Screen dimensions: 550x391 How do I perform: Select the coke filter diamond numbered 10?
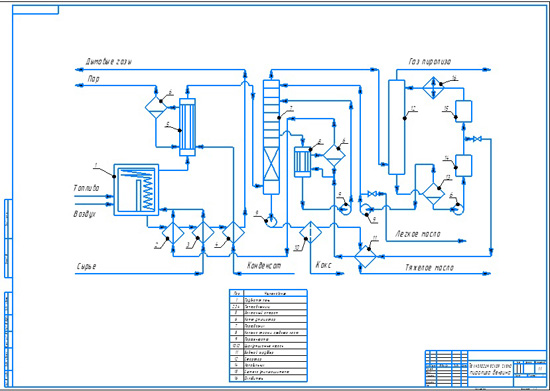(310, 232)
